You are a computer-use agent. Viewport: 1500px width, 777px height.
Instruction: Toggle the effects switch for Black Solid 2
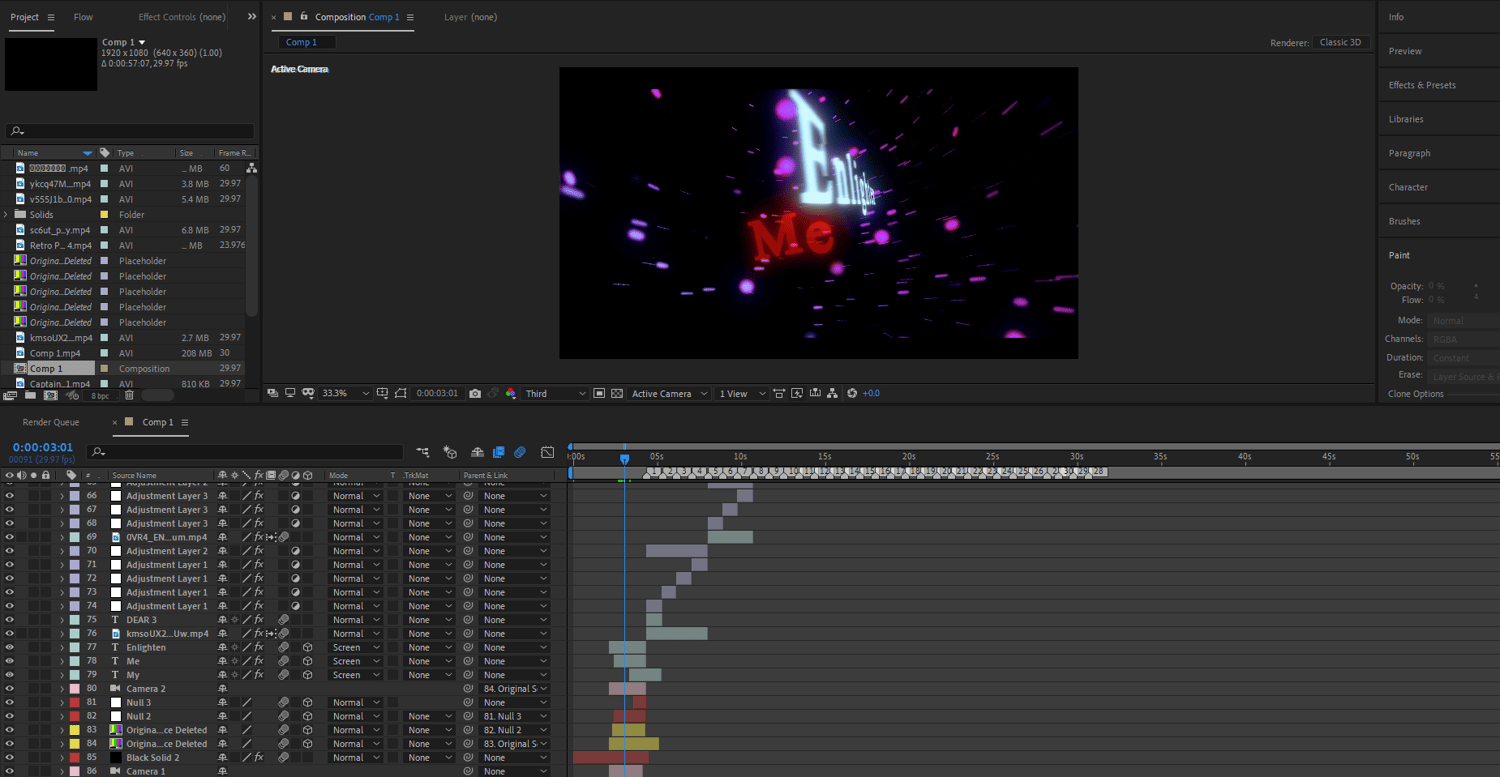pos(259,758)
